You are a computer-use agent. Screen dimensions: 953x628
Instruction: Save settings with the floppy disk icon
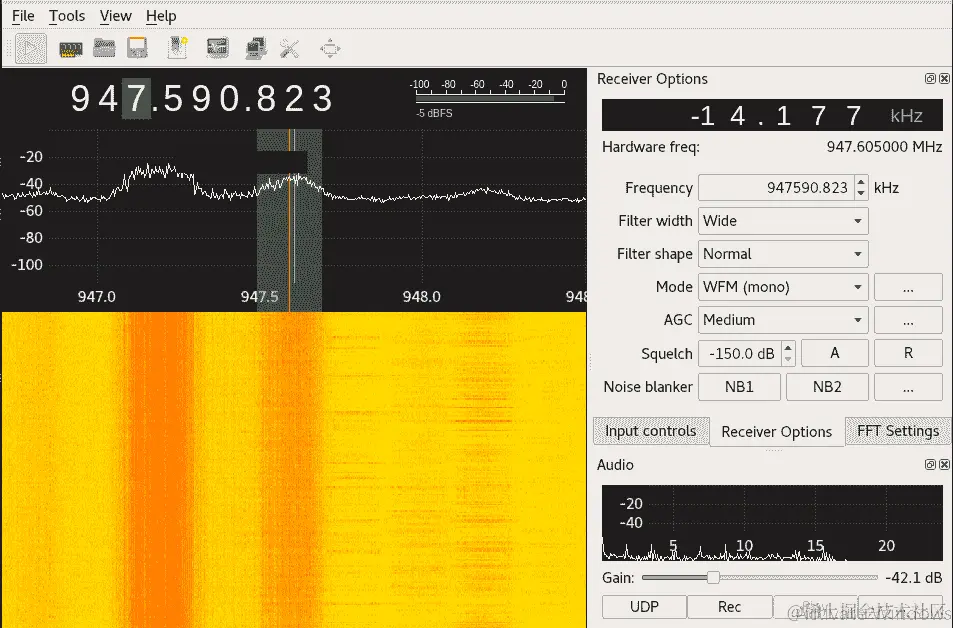[137, 48]
